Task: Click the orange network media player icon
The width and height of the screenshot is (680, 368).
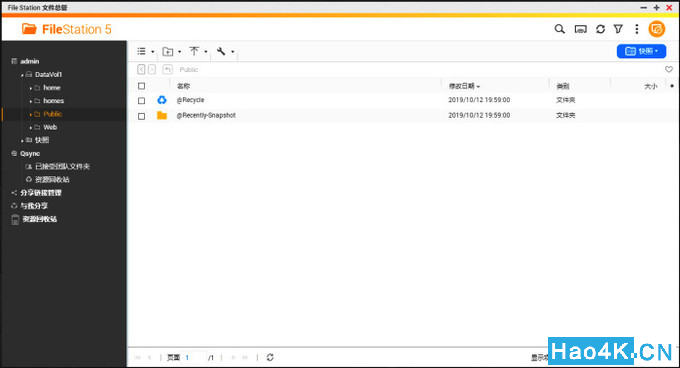Action: [x=657, y=29]
